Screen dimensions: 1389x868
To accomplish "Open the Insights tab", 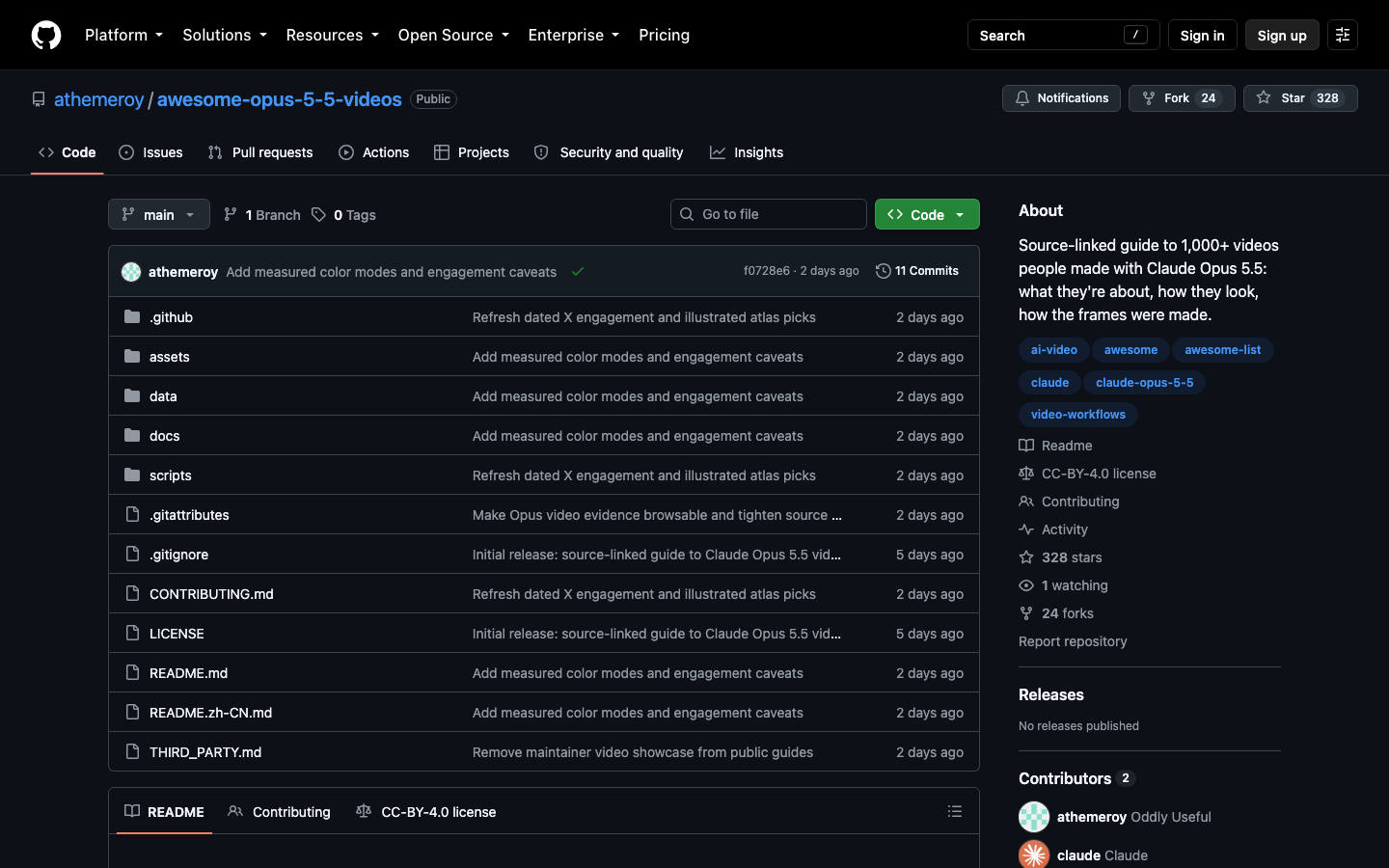I will (x=747, y=152).
